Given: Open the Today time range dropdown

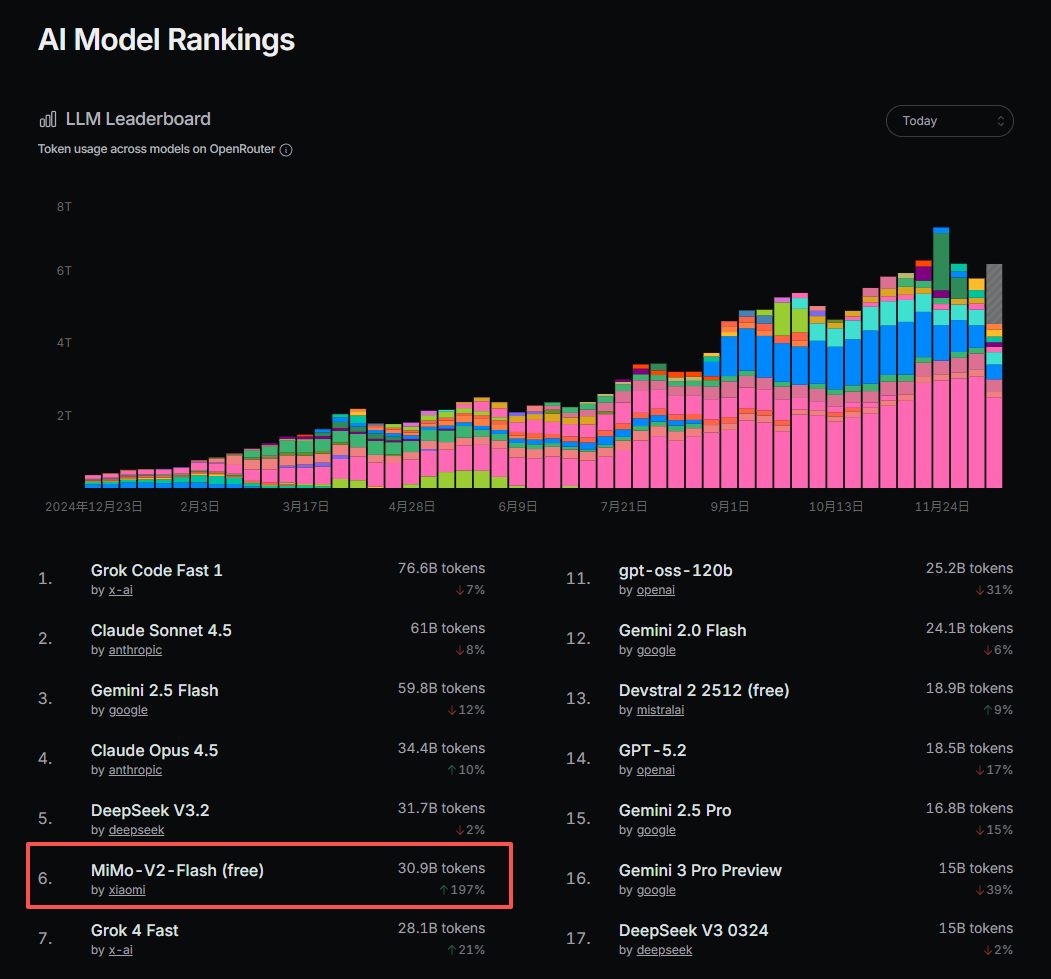Looking at the screenshot, I should 949,121.
